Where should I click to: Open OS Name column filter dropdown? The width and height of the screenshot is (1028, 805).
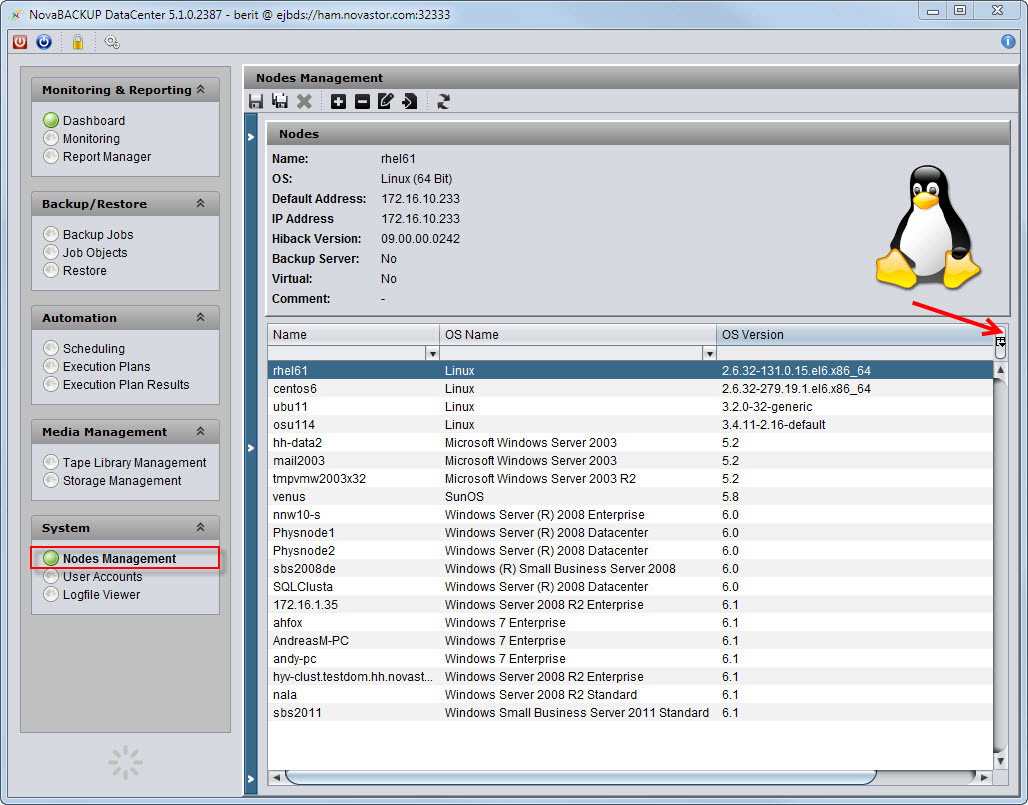pyautogui.click(x=709, y=354)
